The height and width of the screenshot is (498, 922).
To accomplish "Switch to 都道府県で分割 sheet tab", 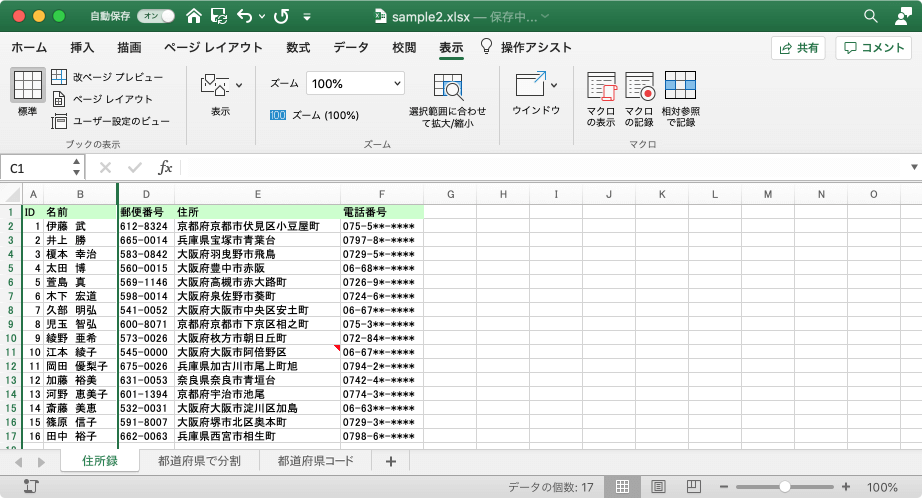I will (x=199, y=461).
